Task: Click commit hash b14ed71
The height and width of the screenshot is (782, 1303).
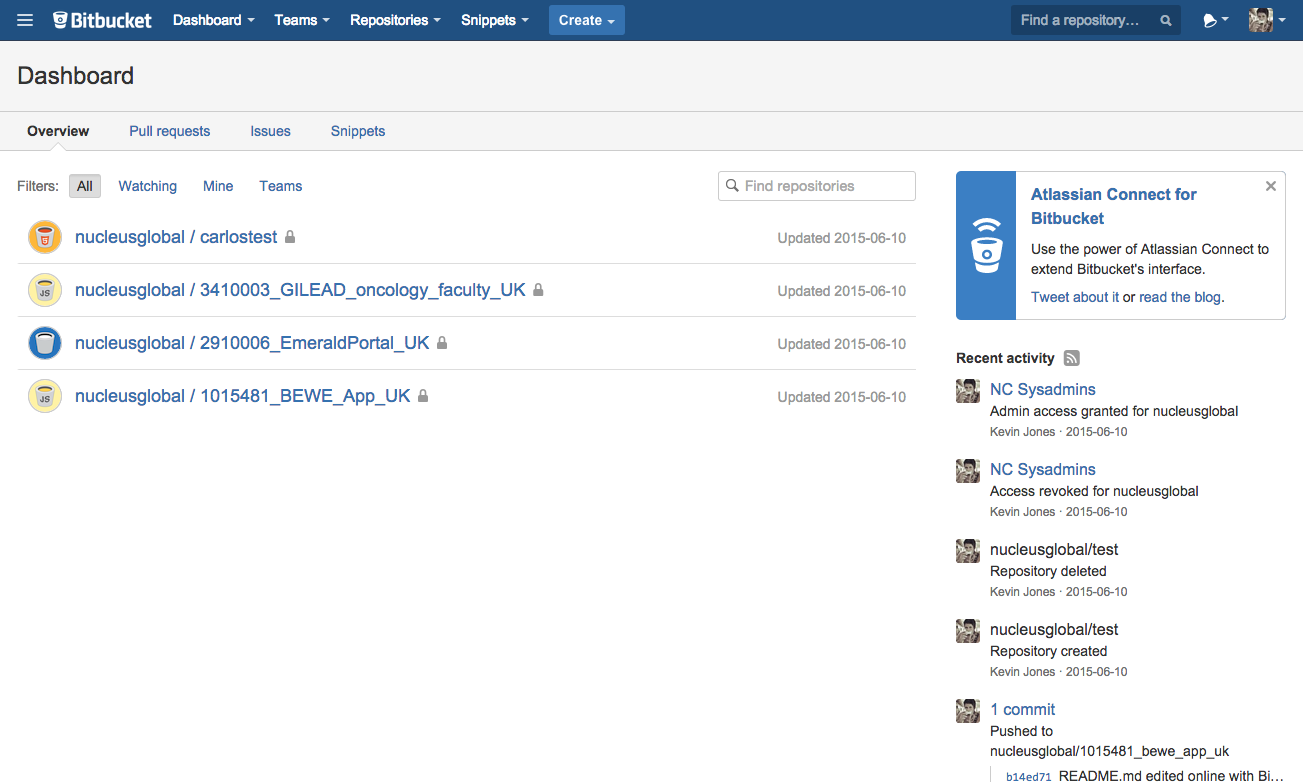Action: pos(1028,776)
